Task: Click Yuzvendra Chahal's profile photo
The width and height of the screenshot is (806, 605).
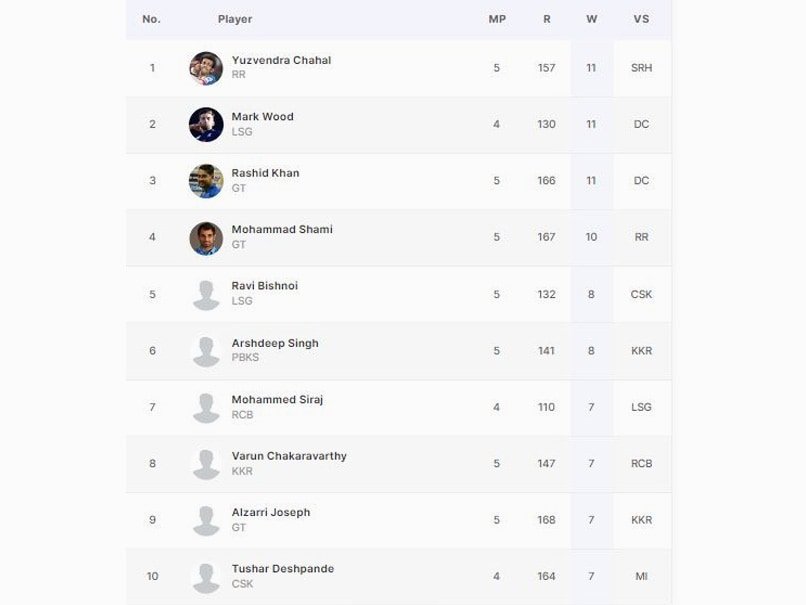Action: (206, 68)
